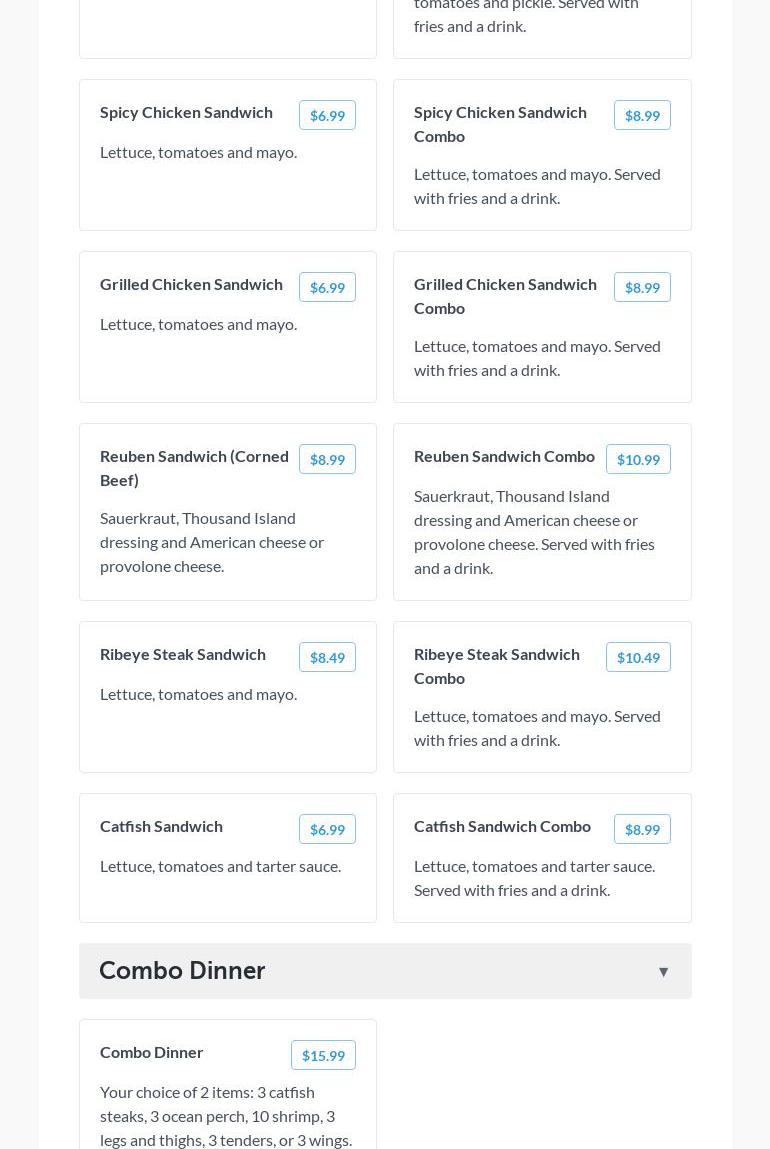Click the Spicy Chicken Sandwich Combo $8.99 price
Image resolution: width=770 pixels, height=1149 pixels.
point(642,115)
